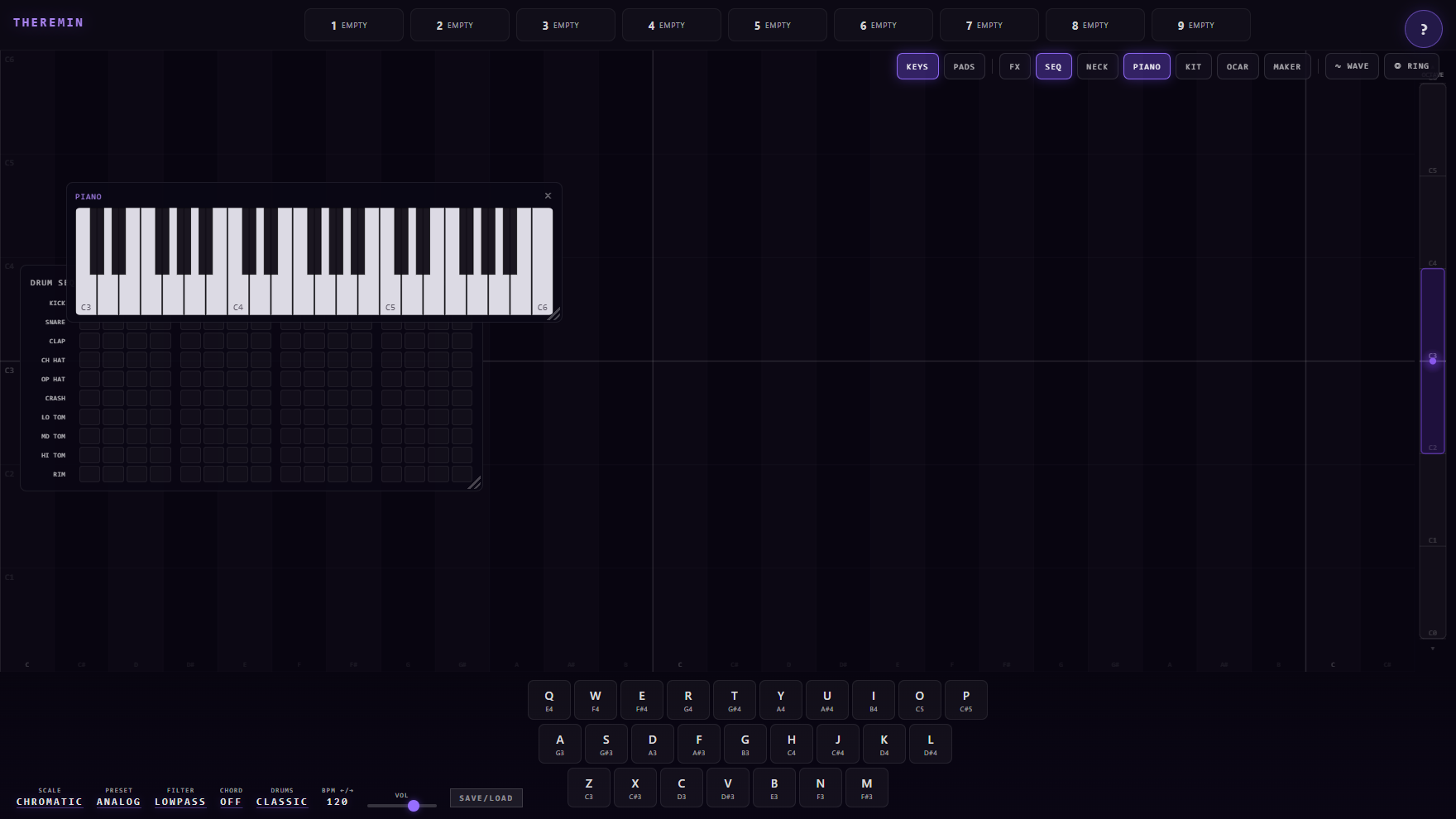Toggle the WAVE visualizer button
Viewport: 1456px width, 819px height.
1352,66
